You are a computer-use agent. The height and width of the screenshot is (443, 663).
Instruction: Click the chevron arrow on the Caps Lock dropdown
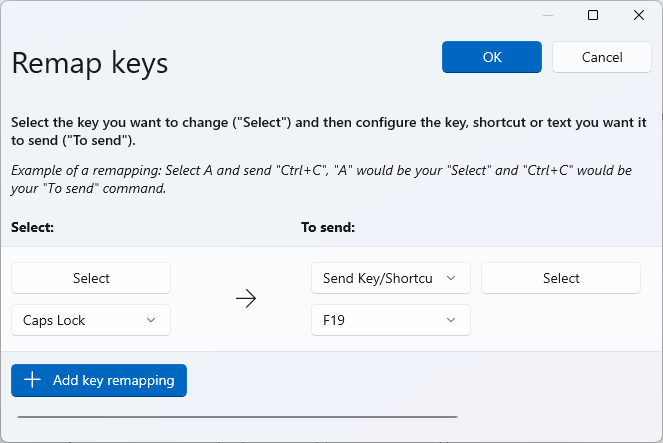(151, 320)
